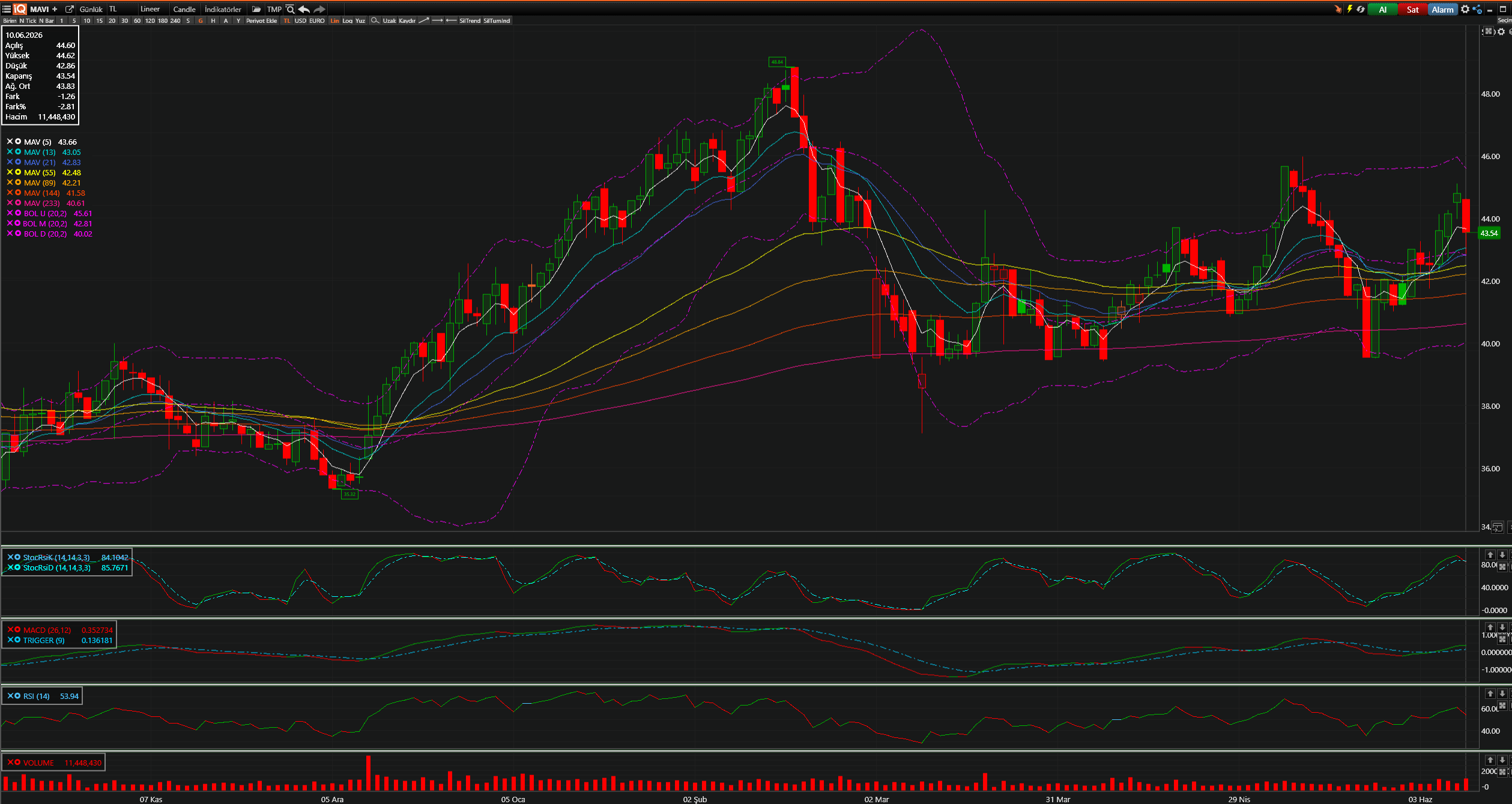Click the blue Alarm button
Viewport: 1512px width, 804px height.
(x=1443, y=9)
